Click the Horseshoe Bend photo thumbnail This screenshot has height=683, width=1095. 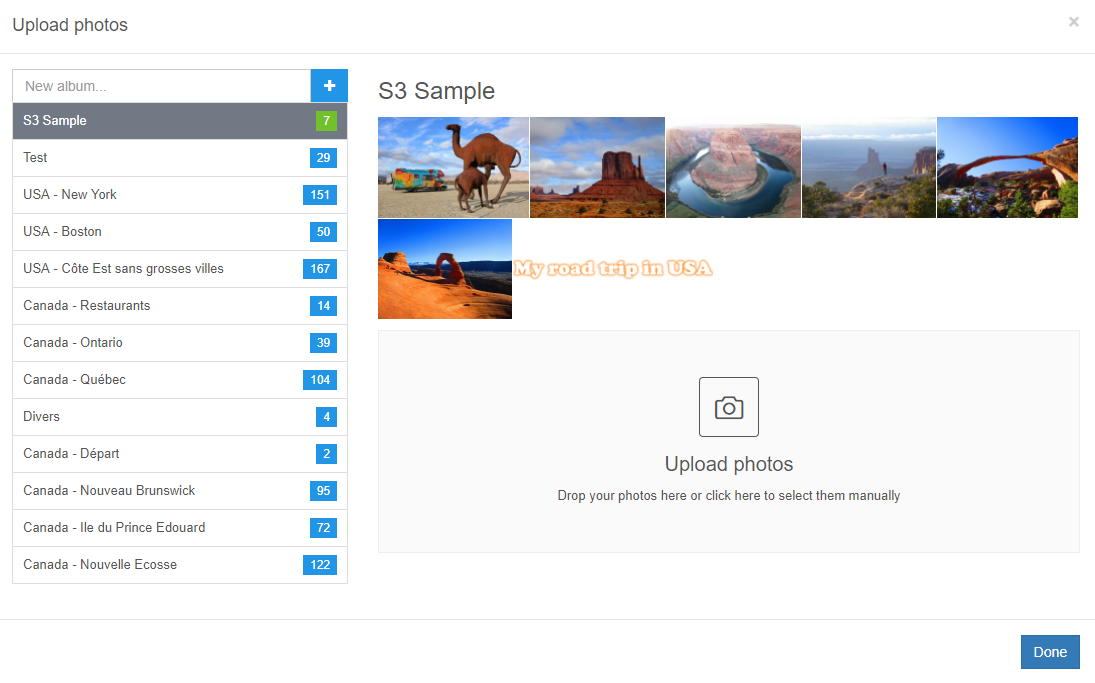point(733,167)
